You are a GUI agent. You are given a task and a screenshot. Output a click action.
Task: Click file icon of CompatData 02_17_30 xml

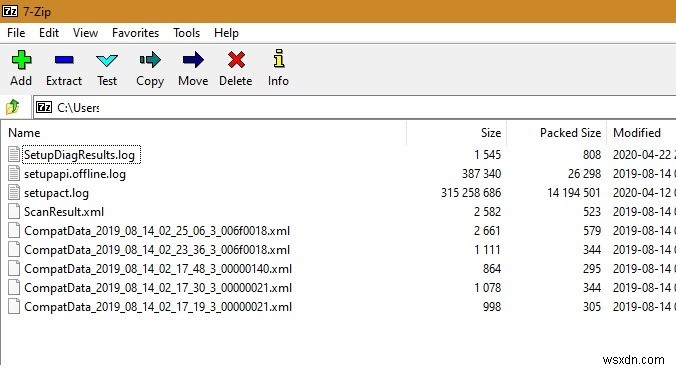point(14,287)
